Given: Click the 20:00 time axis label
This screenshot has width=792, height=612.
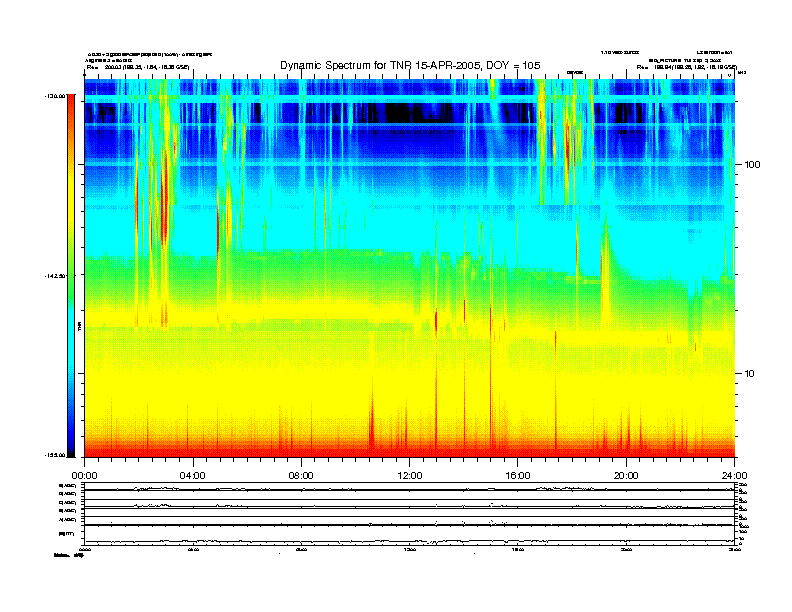Looking at the screenshot, I should pos(626,476).
